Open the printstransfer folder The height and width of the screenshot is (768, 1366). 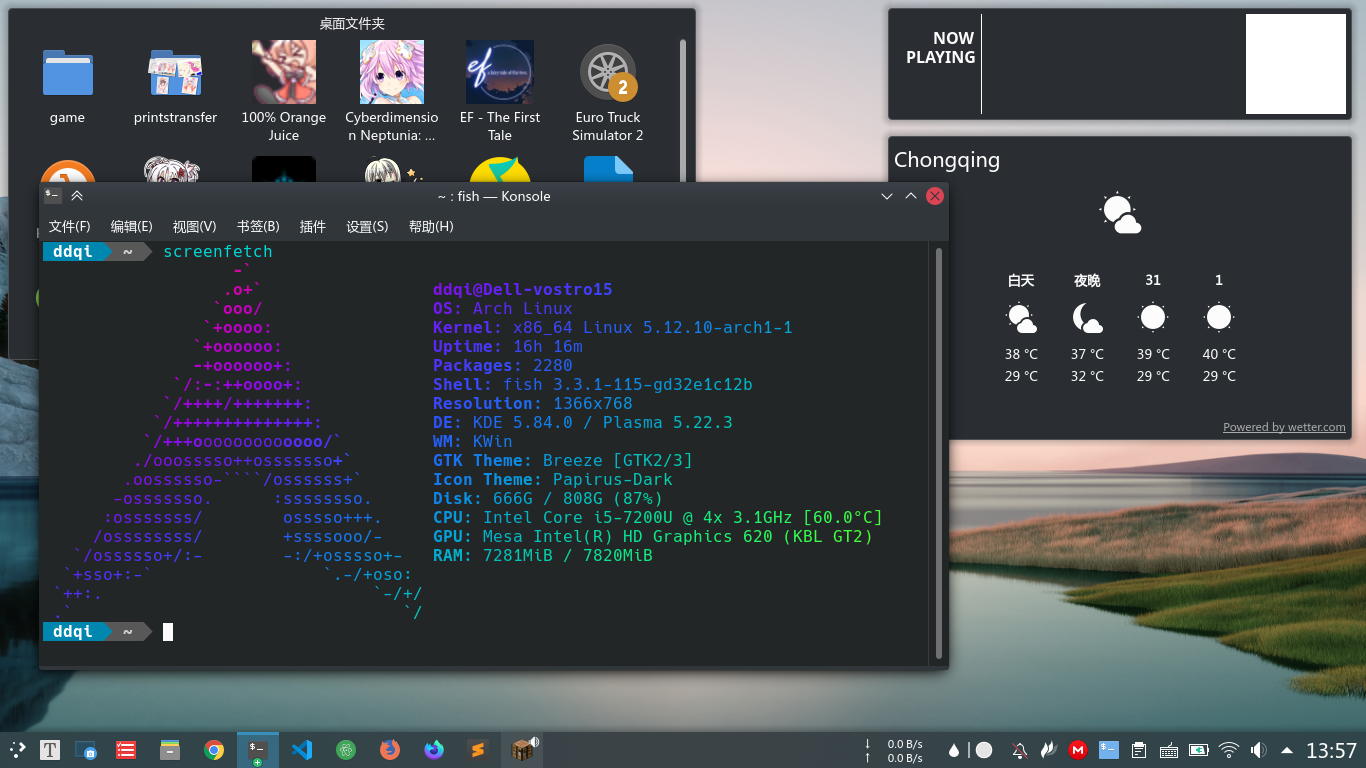[175, 84]
